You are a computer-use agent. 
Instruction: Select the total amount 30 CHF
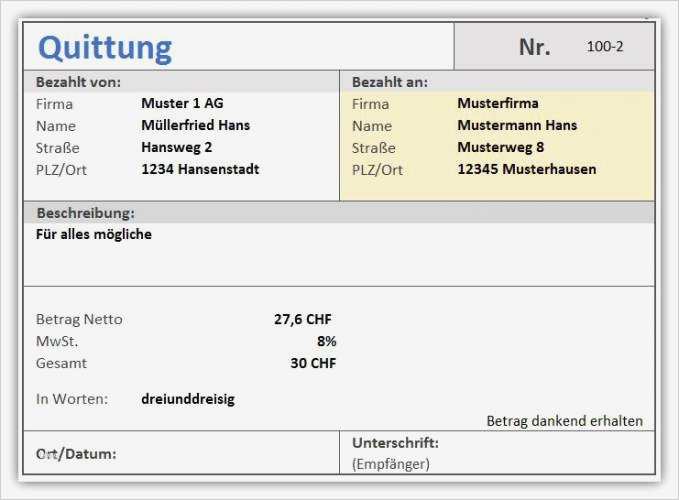click(x=314, y=363)
